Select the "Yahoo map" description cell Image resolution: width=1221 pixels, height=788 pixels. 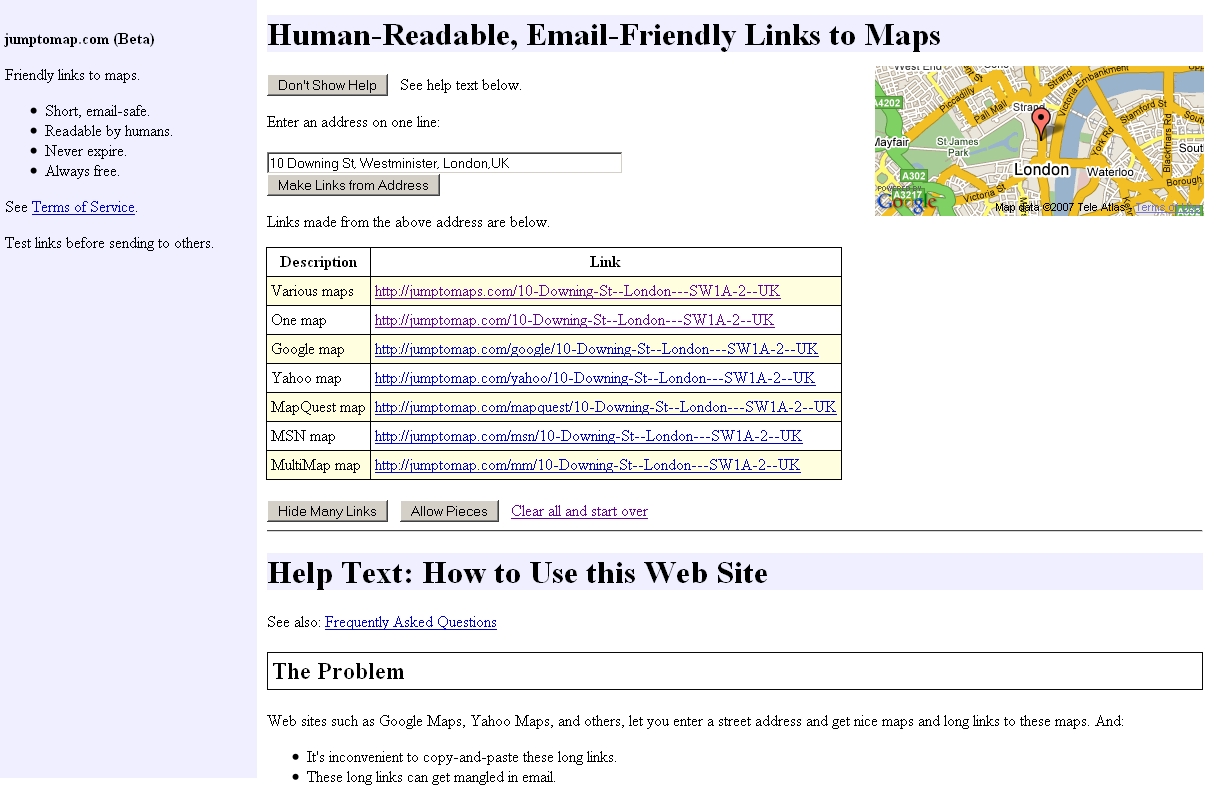click(318, 378)
